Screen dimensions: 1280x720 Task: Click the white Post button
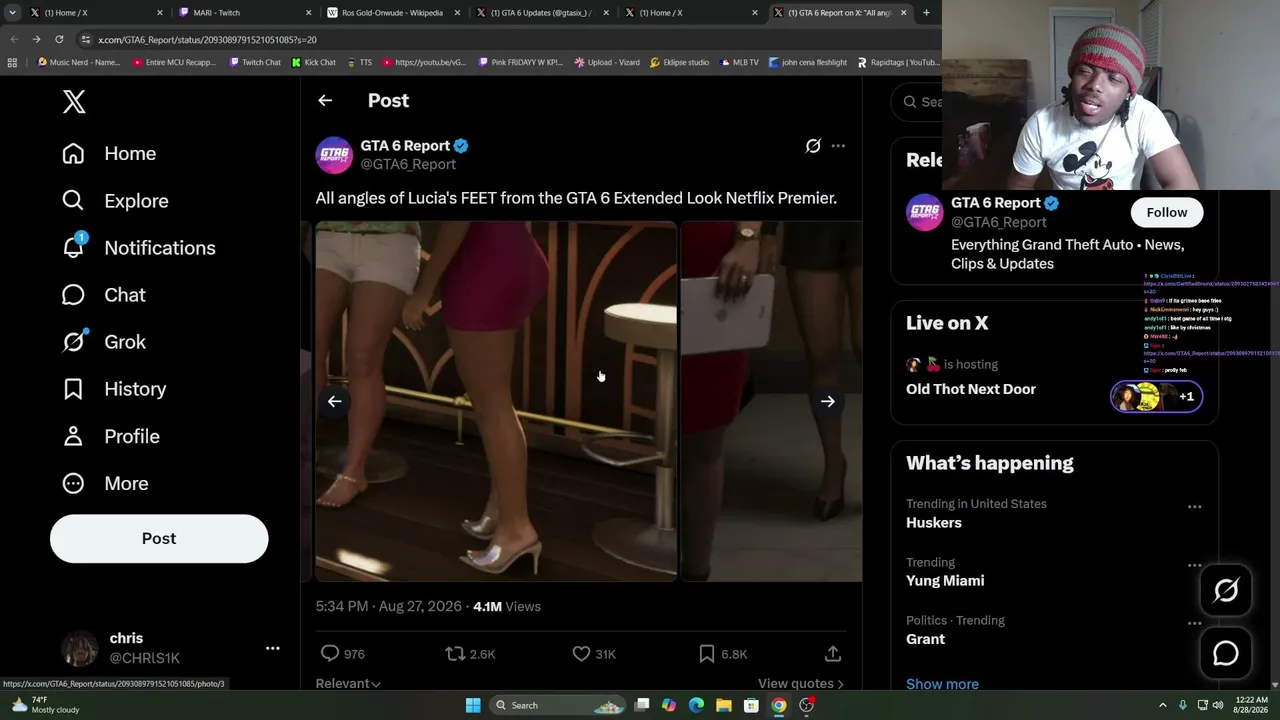click(159, 538)
